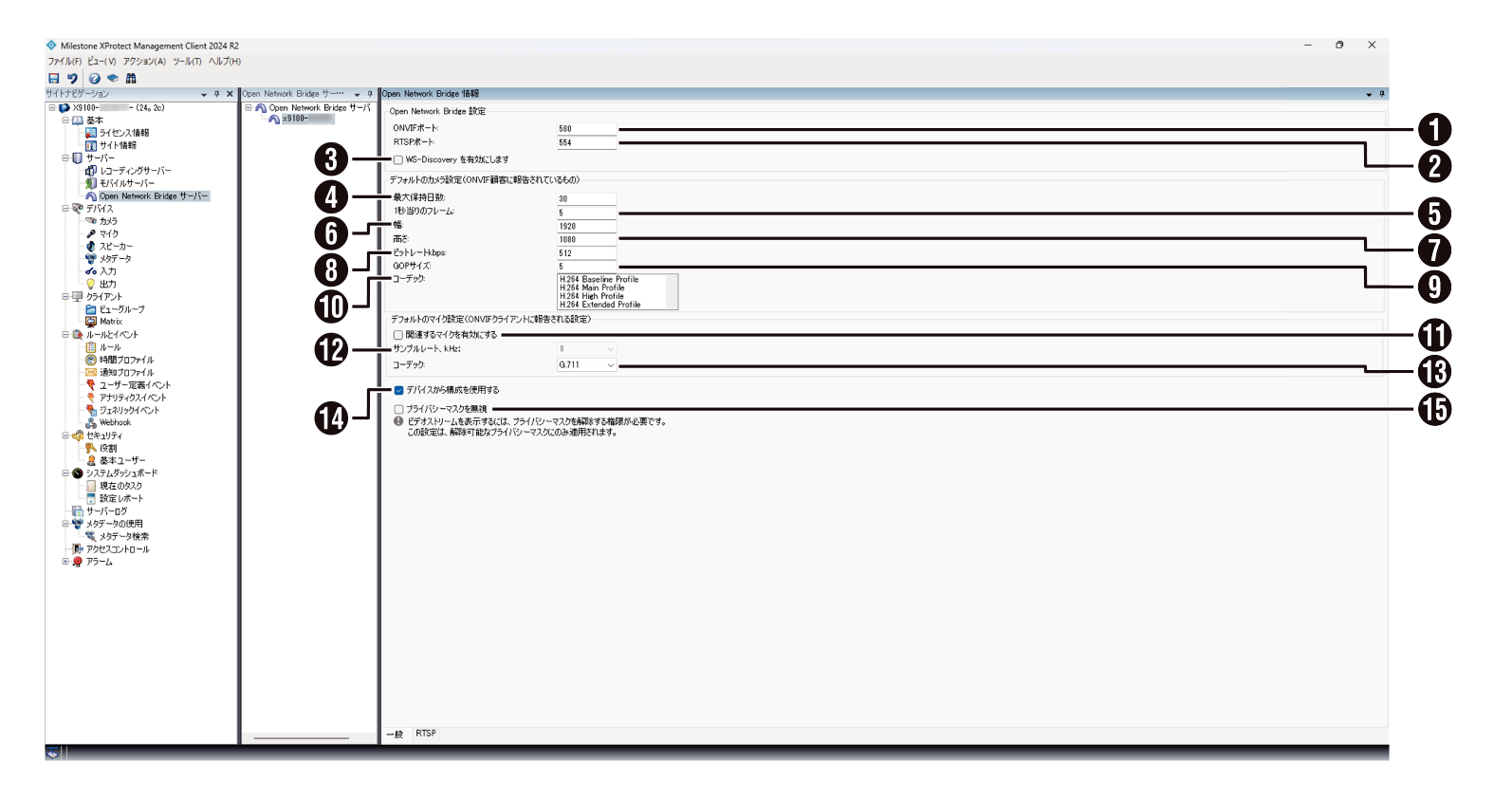Collapse the クライアント tree node
This screenshot has width=1512, height=798.
point(65,296)
